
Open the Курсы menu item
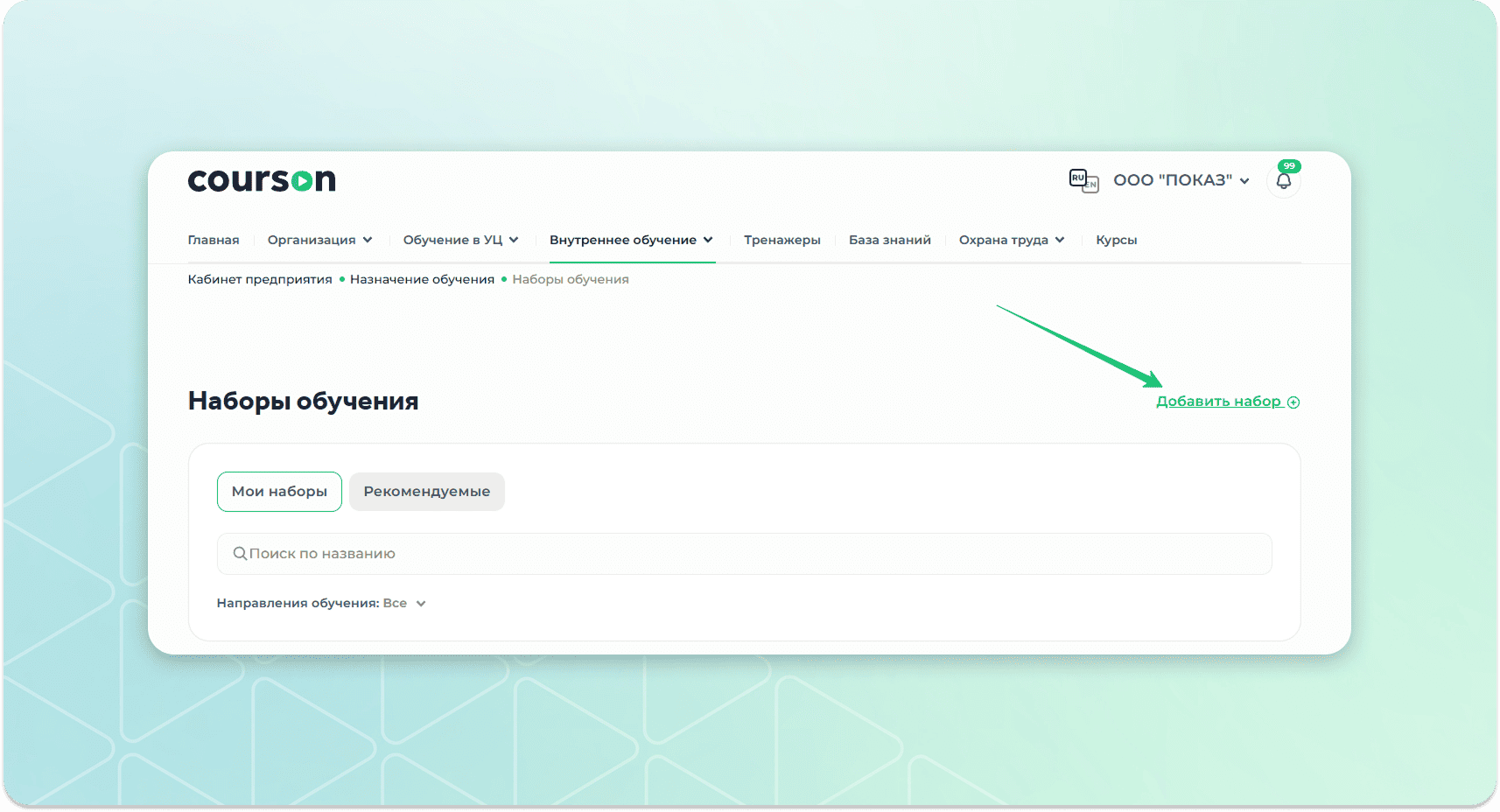tap(1116, 240)
